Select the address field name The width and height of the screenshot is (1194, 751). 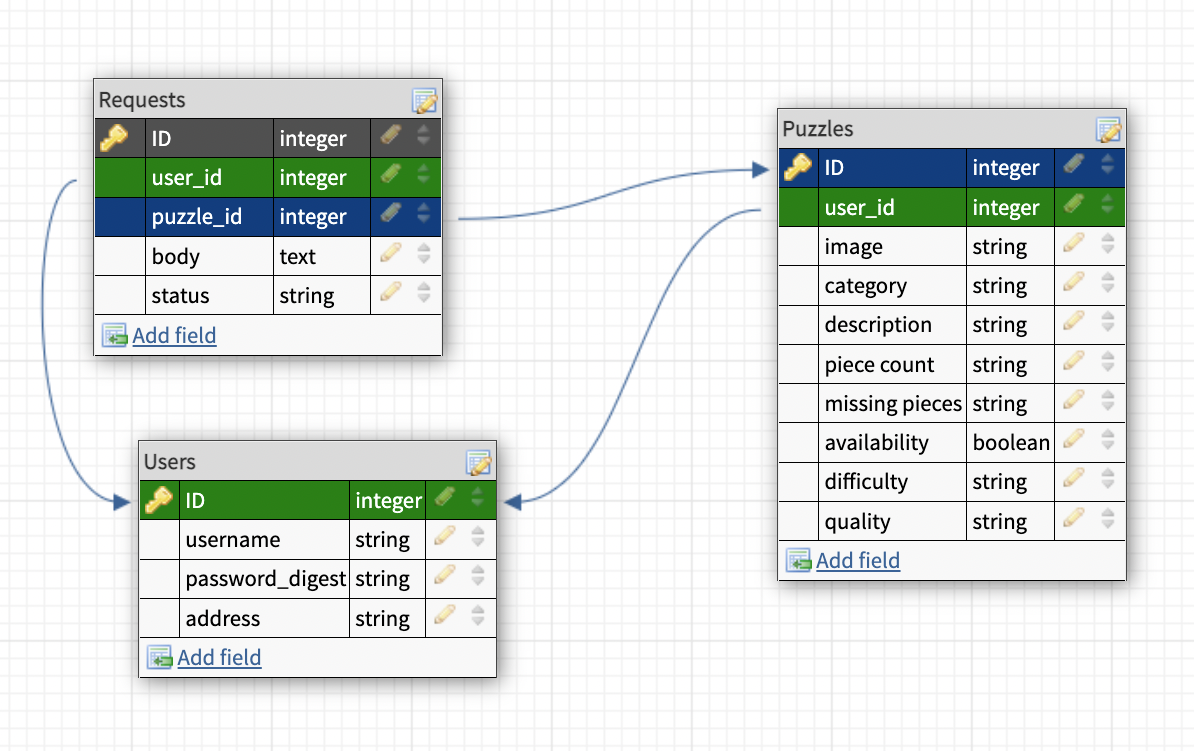coord(223,618)
